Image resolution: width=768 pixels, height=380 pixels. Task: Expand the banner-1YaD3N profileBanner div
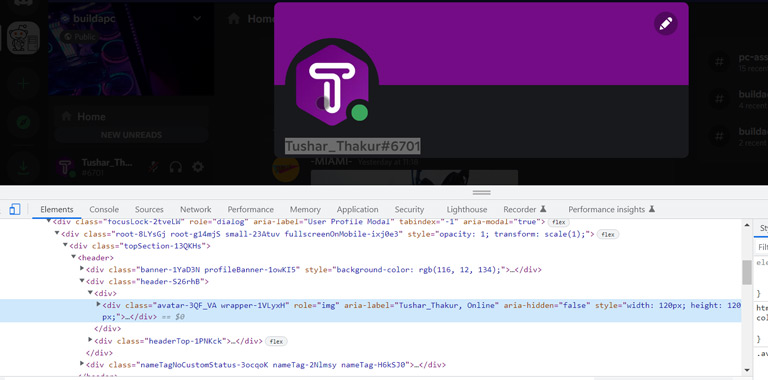click(x=82, y=269)
